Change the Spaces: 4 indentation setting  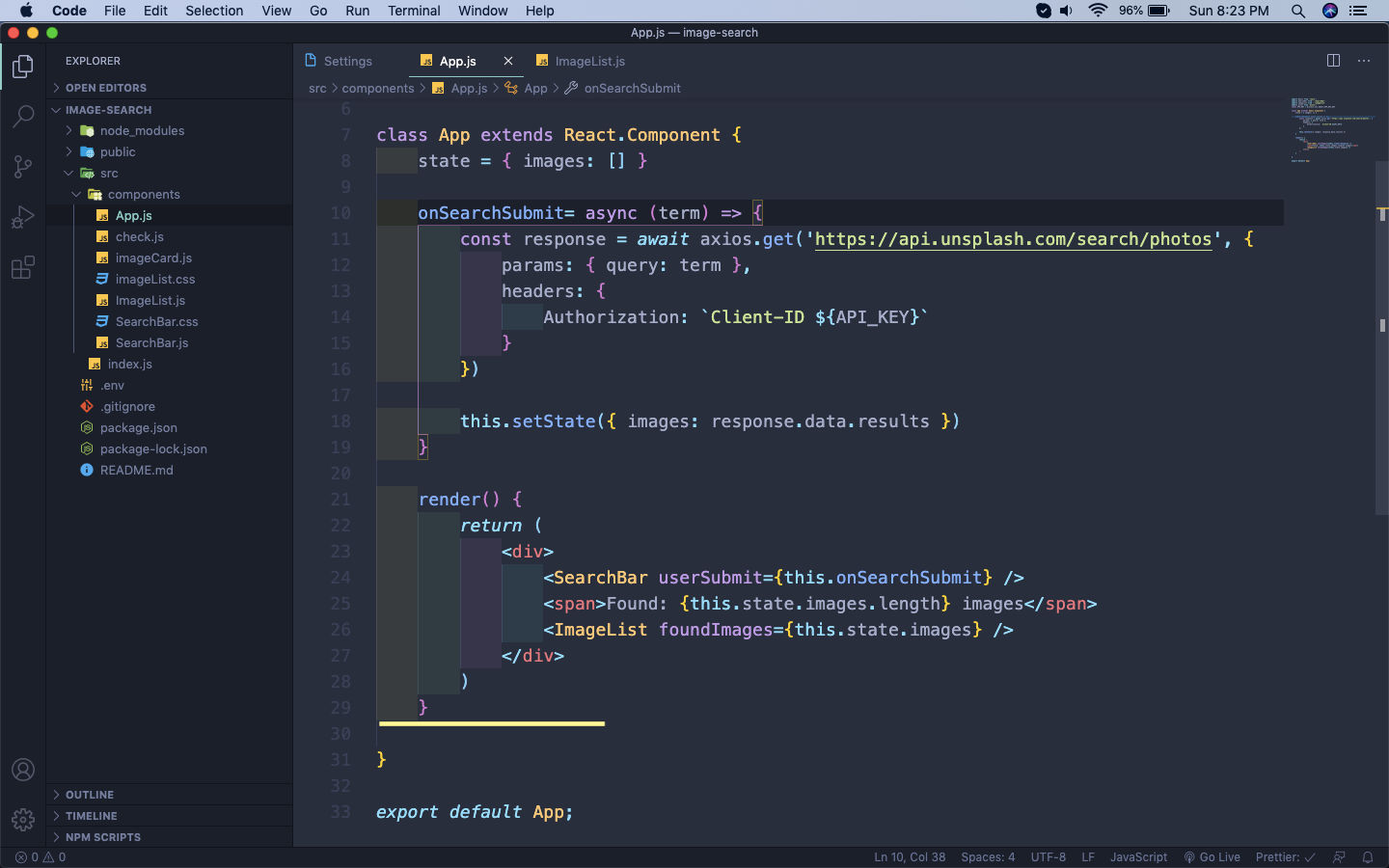988,857
